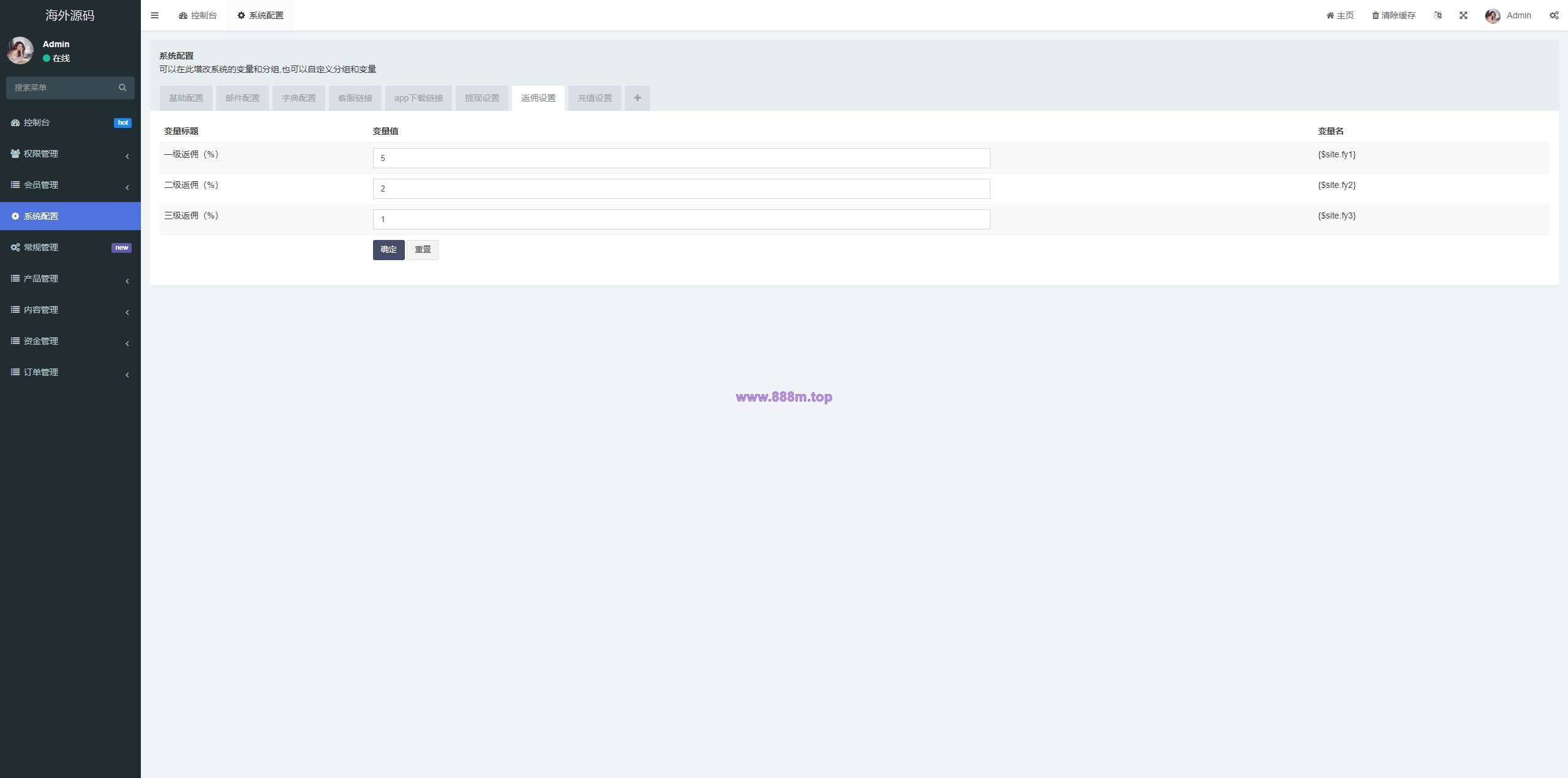Focus the 一级返佣 value input field
Viewport: 1568px width, 778px height.
click(x=681, y=158)
